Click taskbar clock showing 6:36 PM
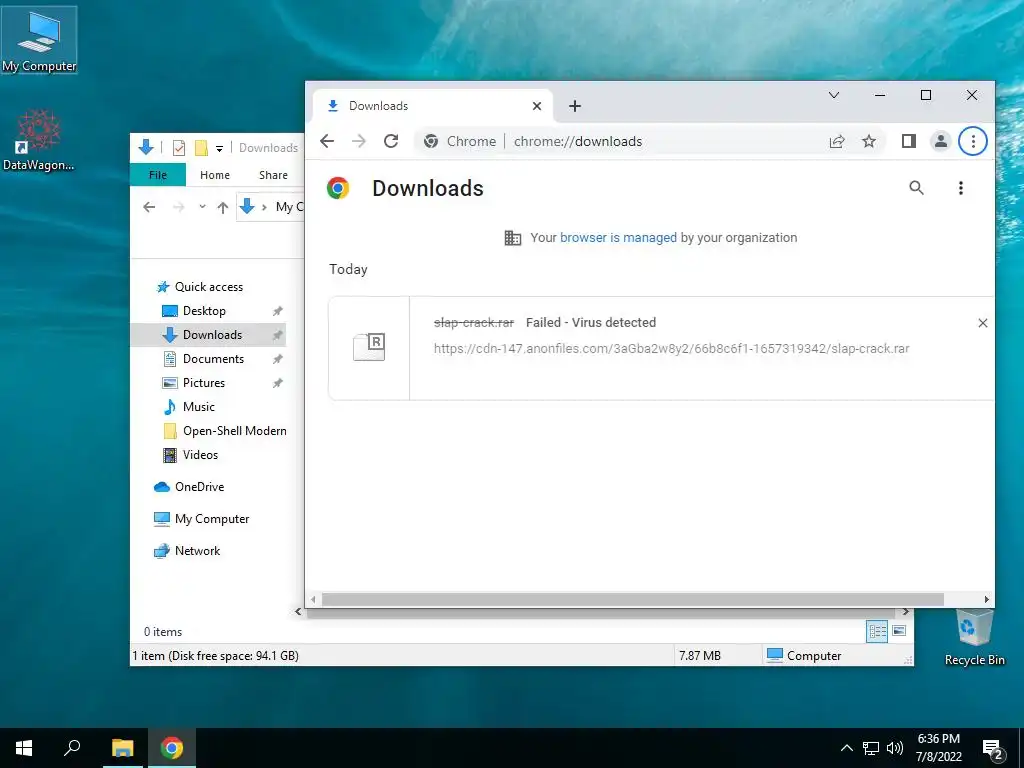 pyautogui.click(x=938, y=748)
